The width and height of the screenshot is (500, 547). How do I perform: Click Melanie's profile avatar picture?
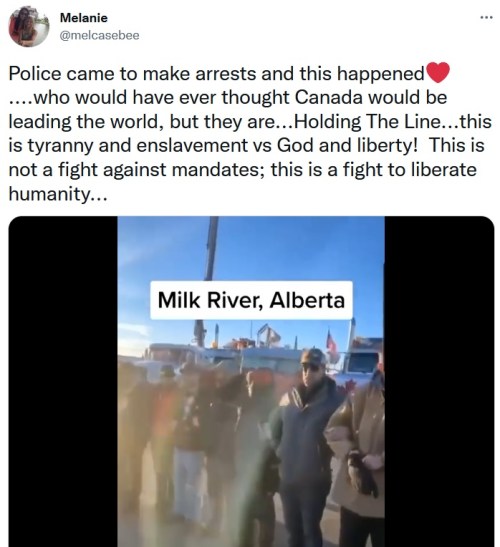[29, 26]
